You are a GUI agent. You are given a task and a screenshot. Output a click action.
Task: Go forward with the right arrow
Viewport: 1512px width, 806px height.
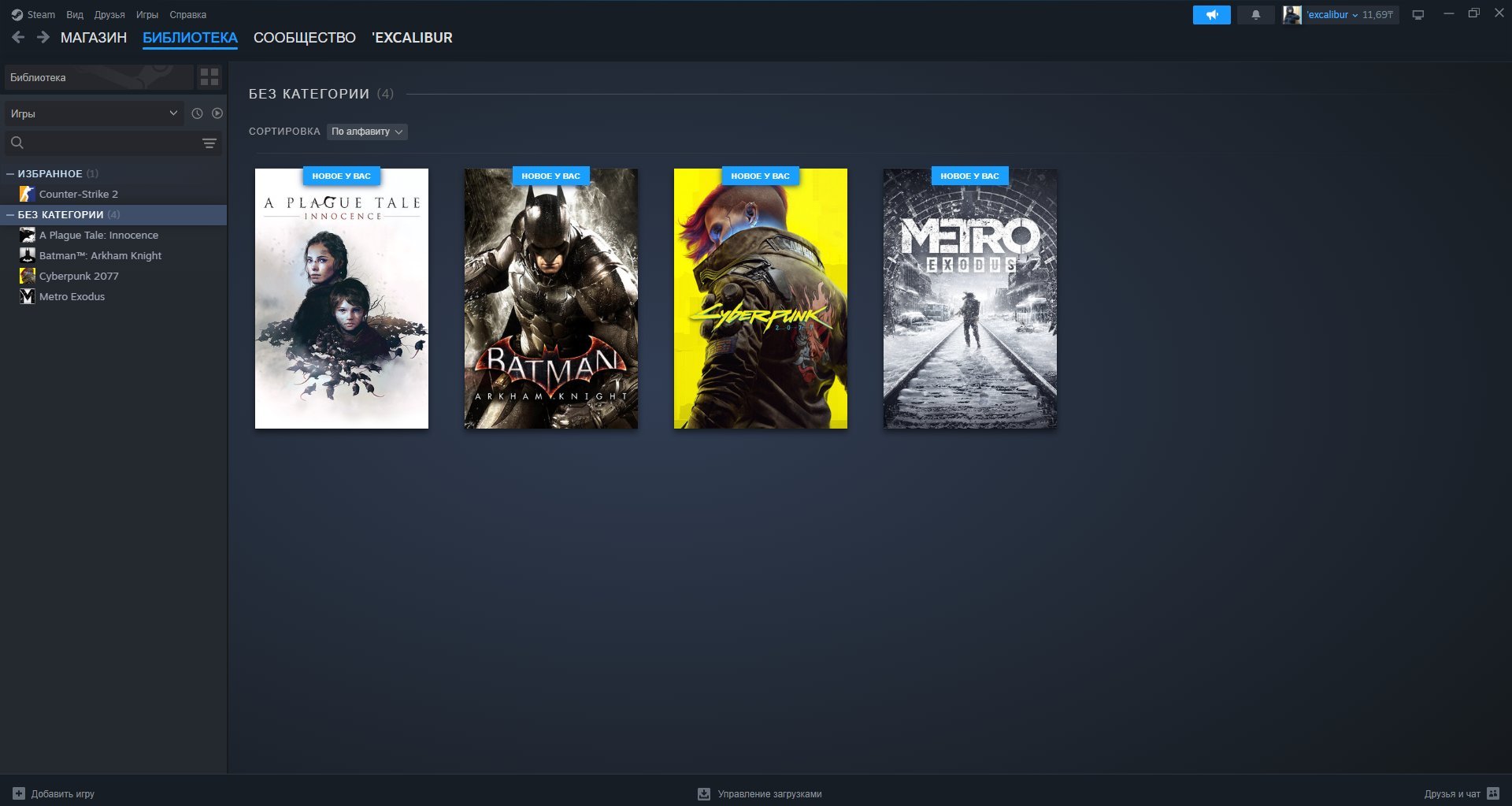tap(43, 37)
